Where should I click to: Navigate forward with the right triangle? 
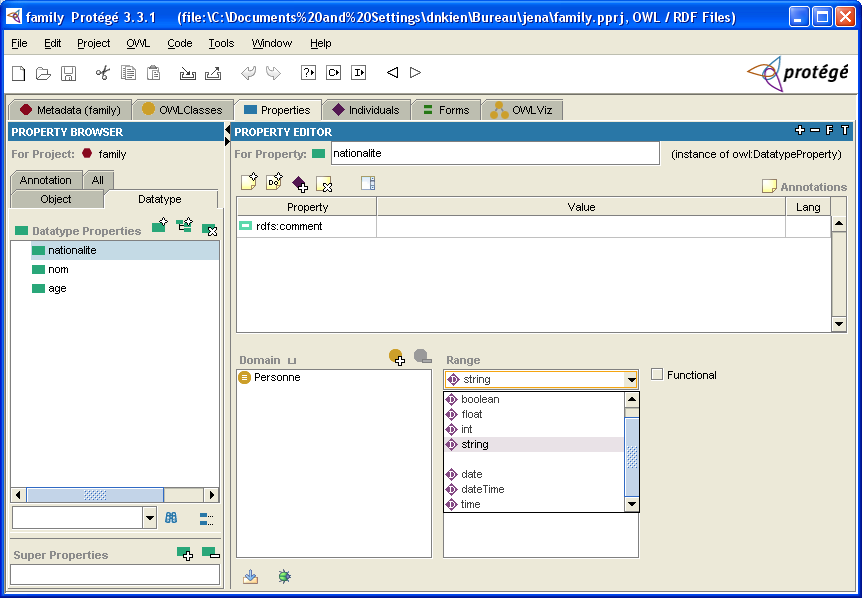(416, 73)
